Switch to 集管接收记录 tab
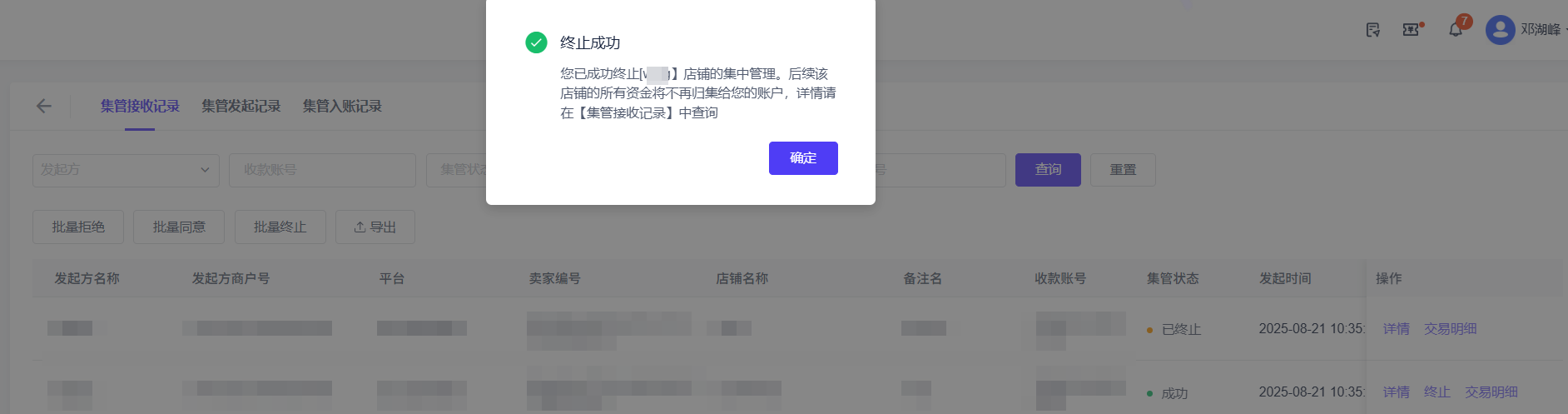 pos(140,106)
